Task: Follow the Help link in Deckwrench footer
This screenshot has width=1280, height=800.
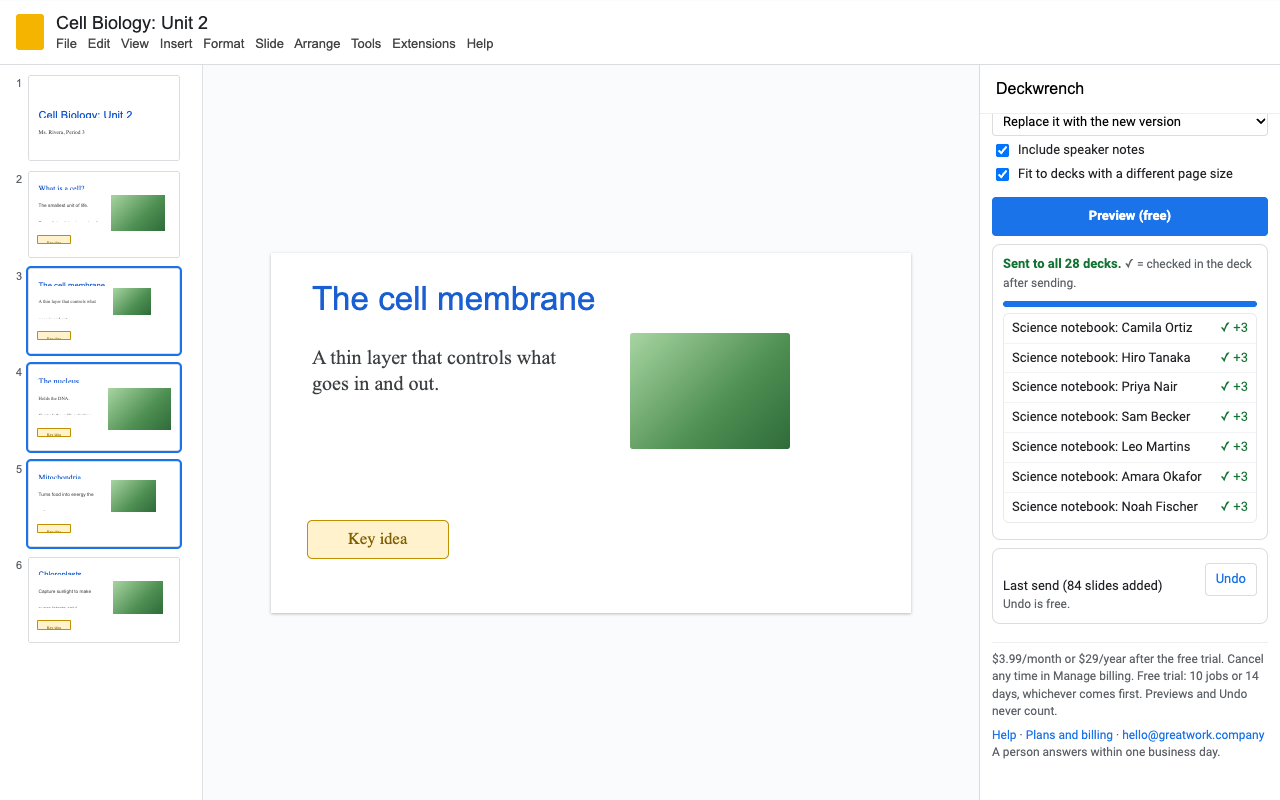Action: [x=1004, y=735]
